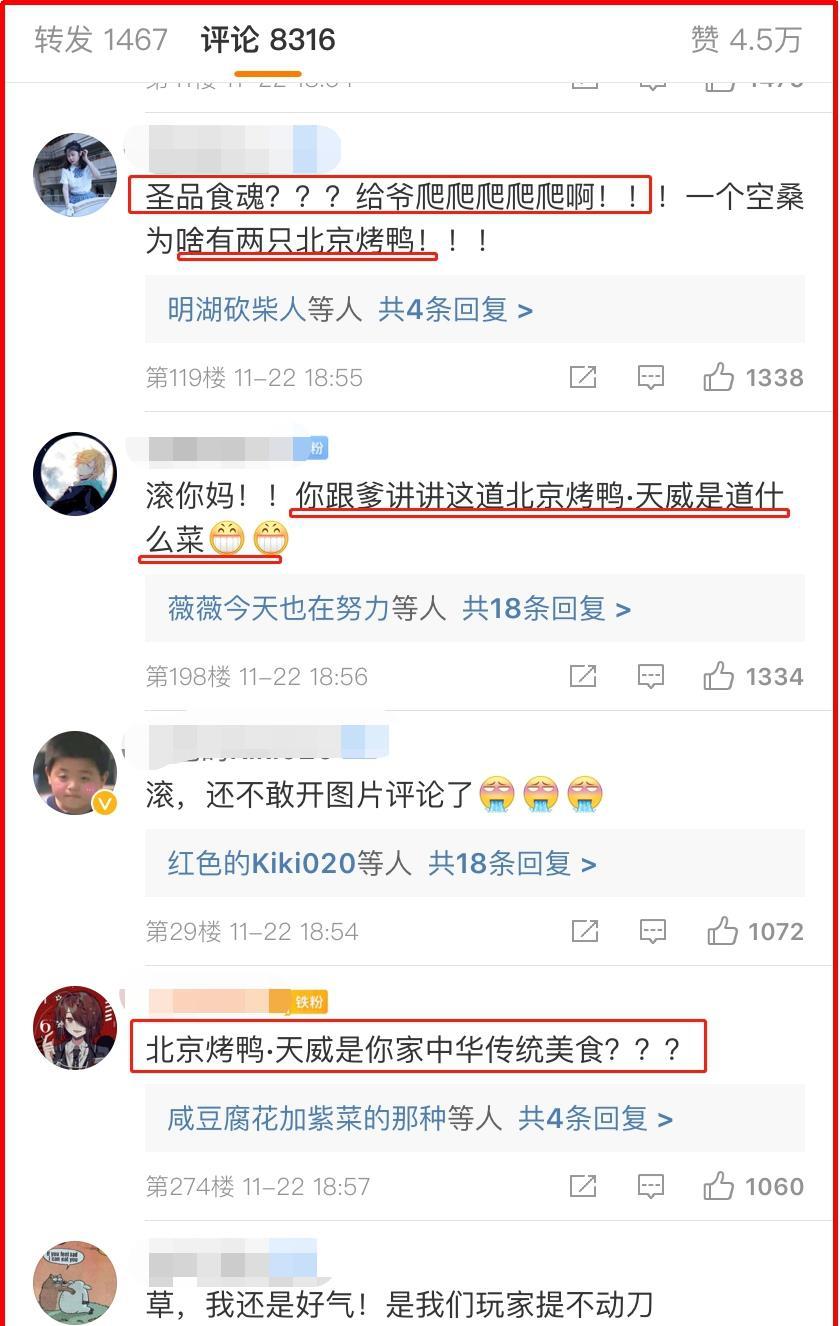Viewport: 840px width, 1326px height.
Task: Tap the share icon on floor 198 comment
Action: pos(583,676)
